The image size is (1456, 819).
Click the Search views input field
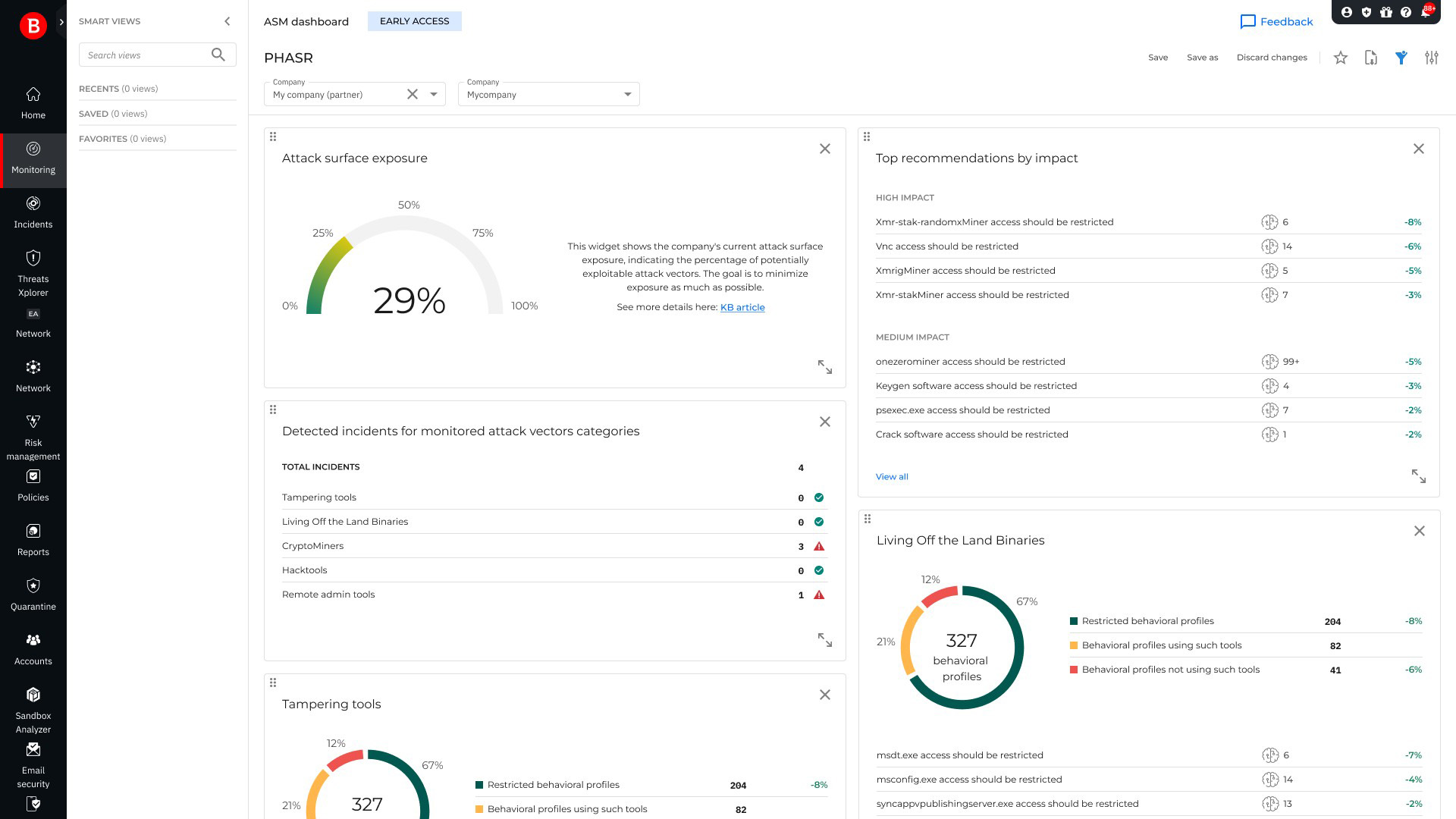pyautogui.click(x=146, y=55)
